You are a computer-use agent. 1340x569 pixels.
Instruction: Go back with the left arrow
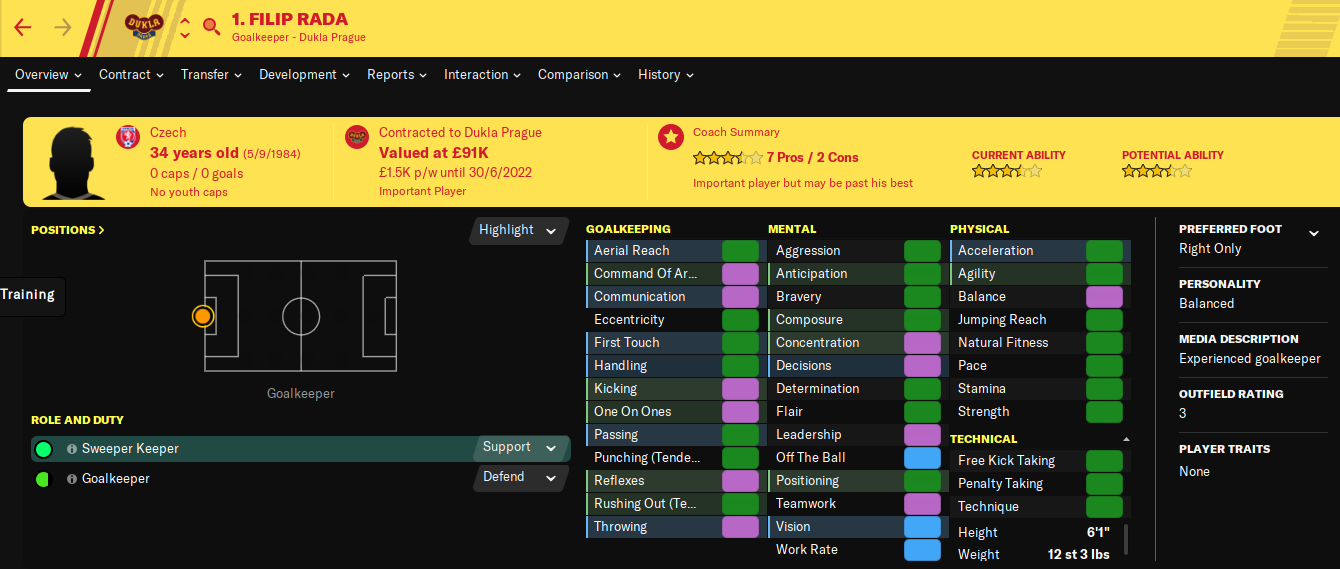point(23,27)
